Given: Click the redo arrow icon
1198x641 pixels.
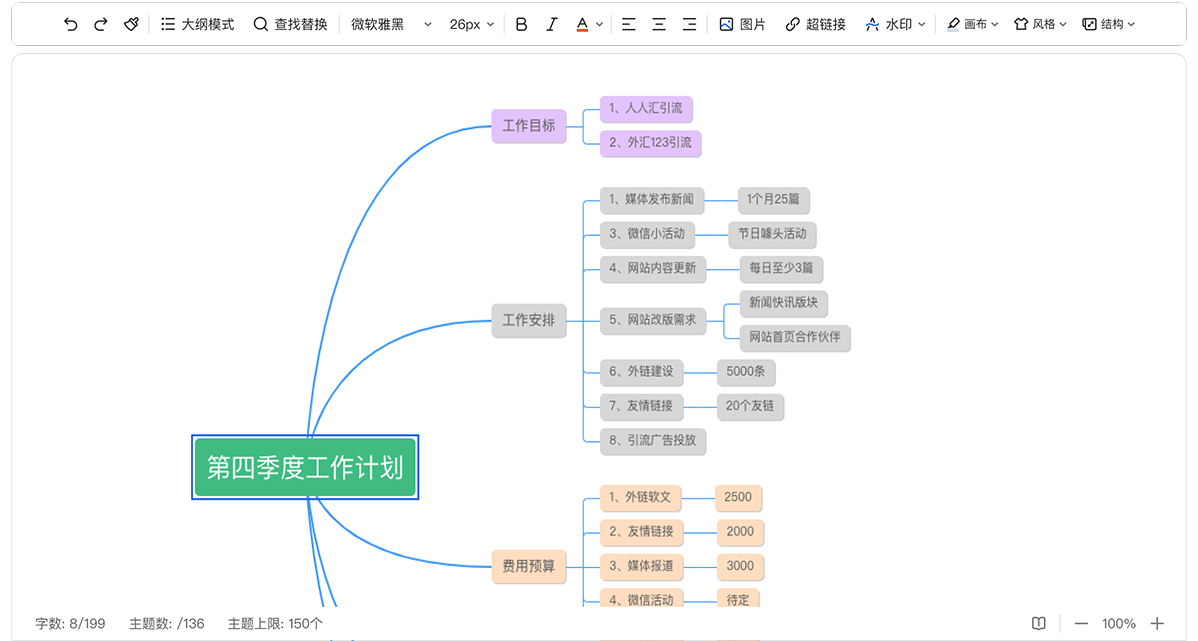Looking at the screenshot, I should [100, 24].
